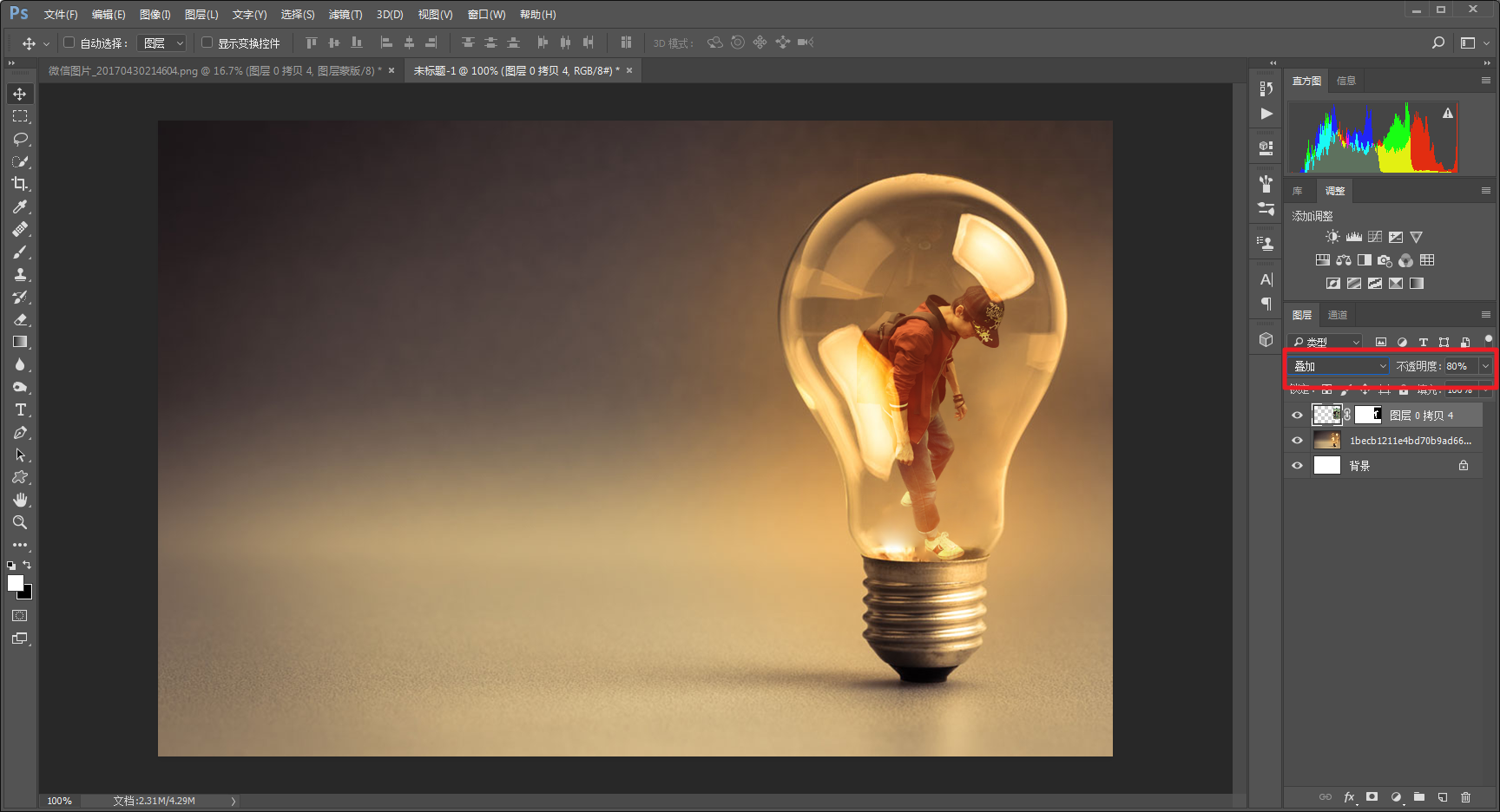Open the 窗口(W) menu
This screenshot has width=1500, height=812.
(486, 15)
